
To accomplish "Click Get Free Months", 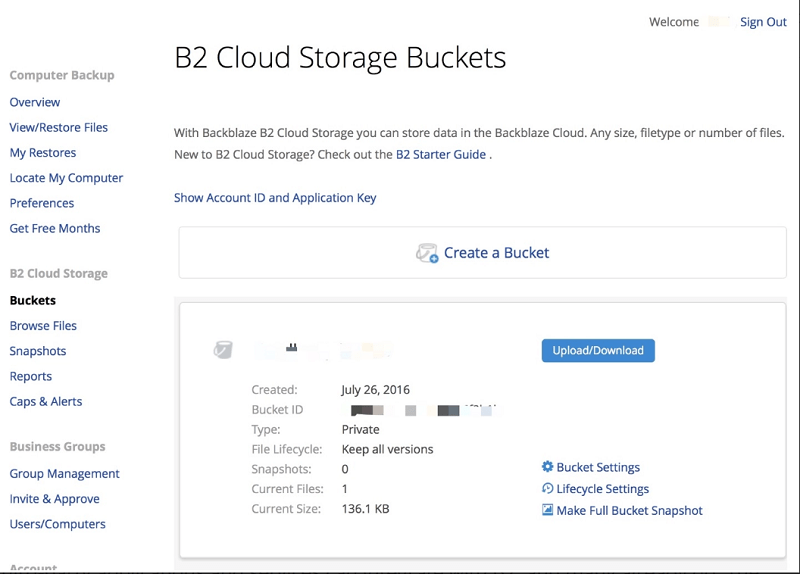I will [x=55, y=229].
